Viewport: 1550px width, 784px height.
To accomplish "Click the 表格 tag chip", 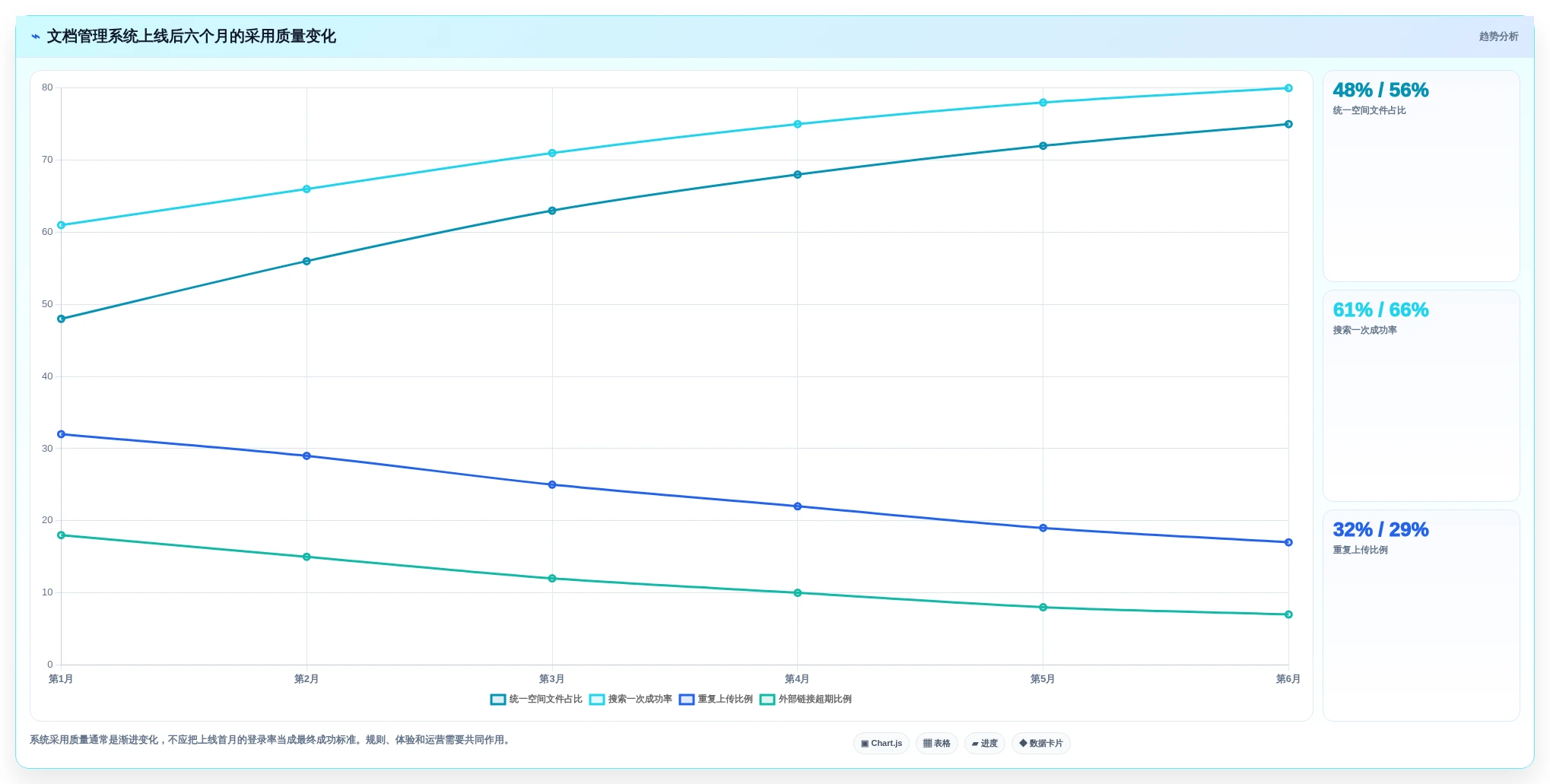I will pos(937,744).
